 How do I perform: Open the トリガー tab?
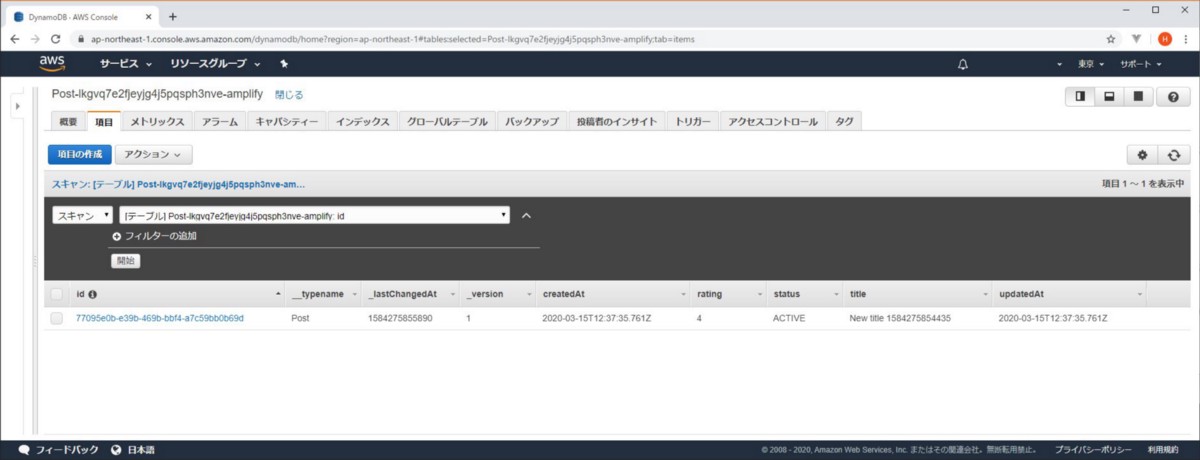pos(692,122)
